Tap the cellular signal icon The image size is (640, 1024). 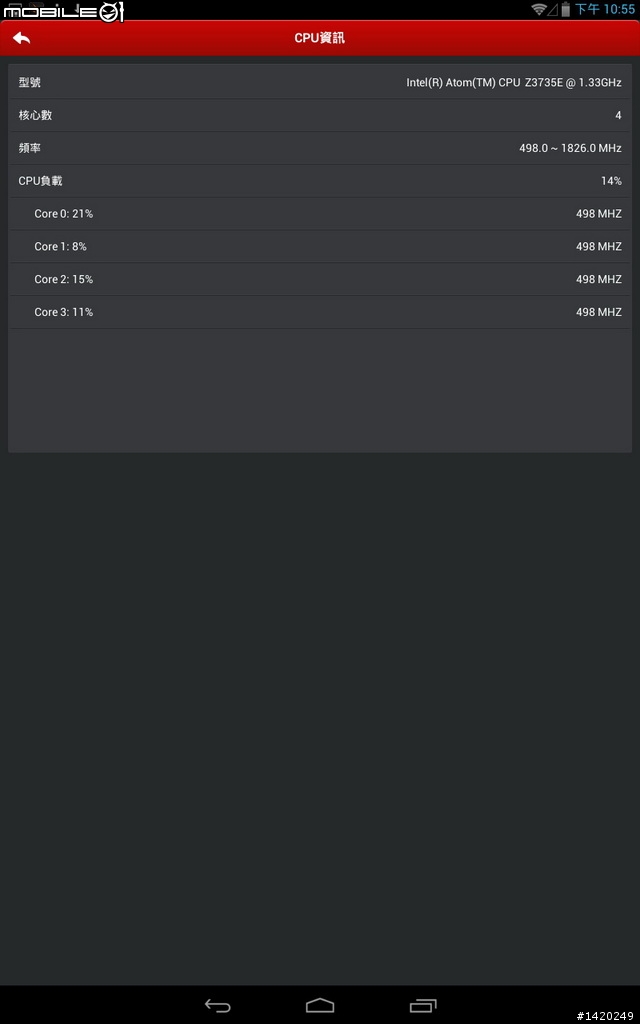pyautogui.click(x=552, y=9)
